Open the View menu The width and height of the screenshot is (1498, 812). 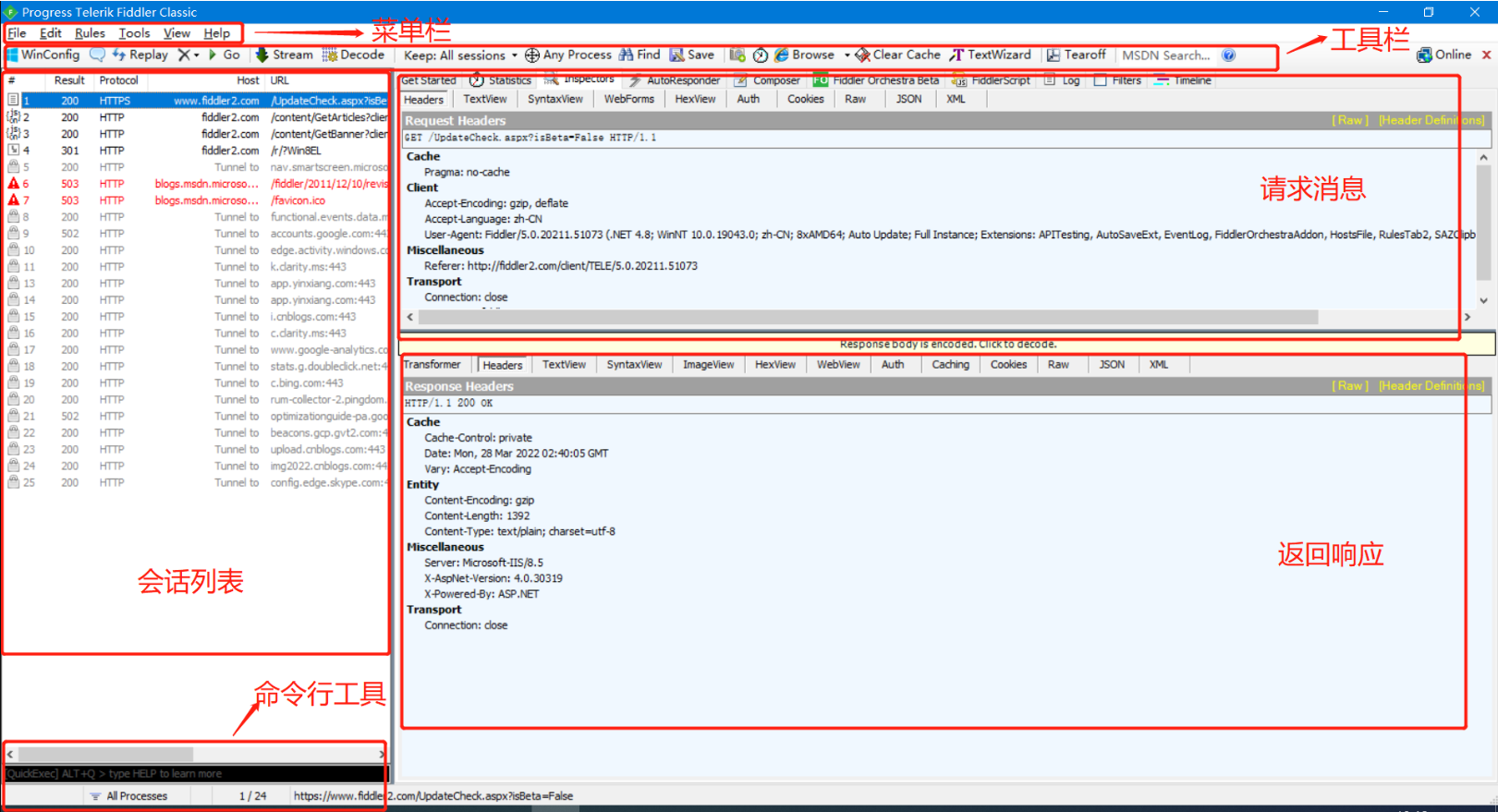pyautogui.click(x=177, y=33)
